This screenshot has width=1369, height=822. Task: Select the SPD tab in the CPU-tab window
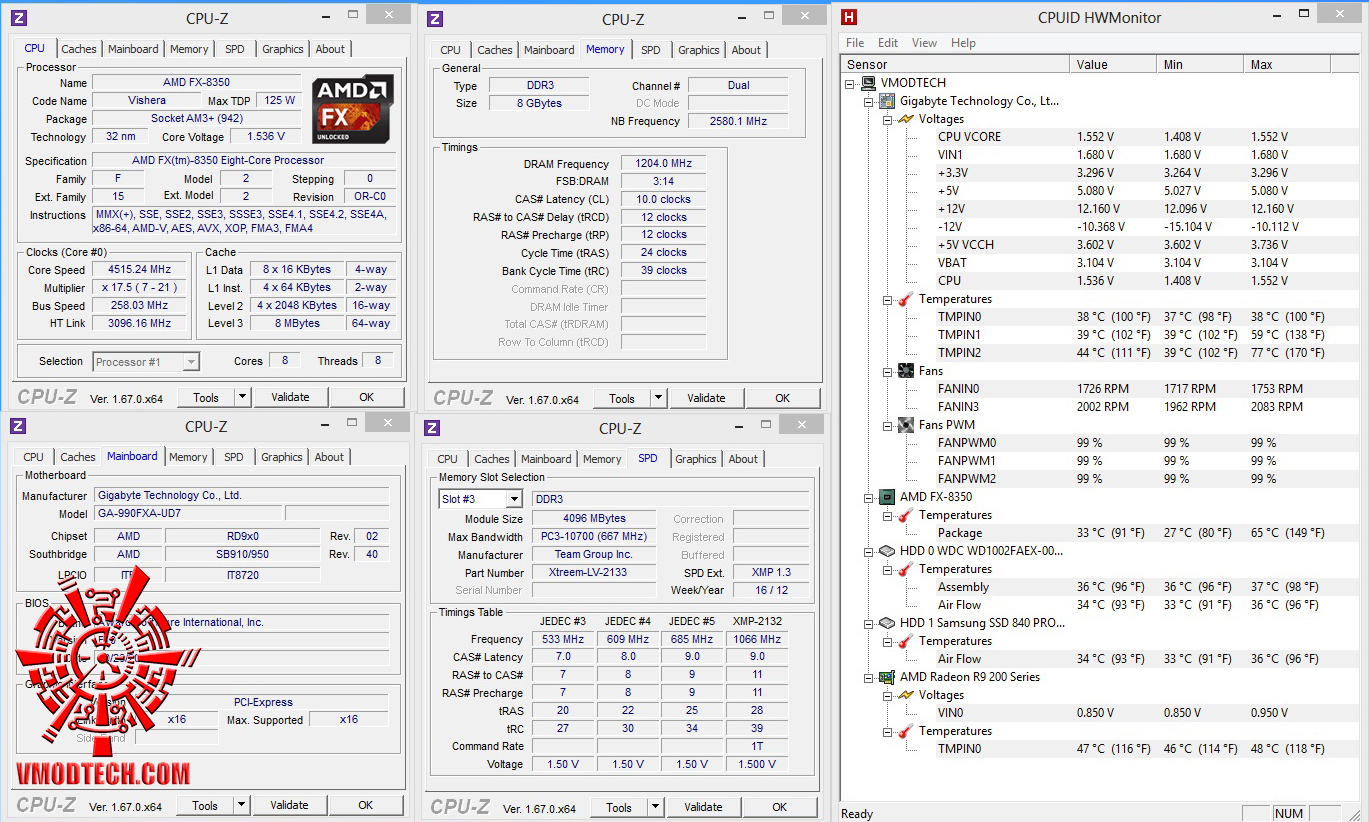234,49
